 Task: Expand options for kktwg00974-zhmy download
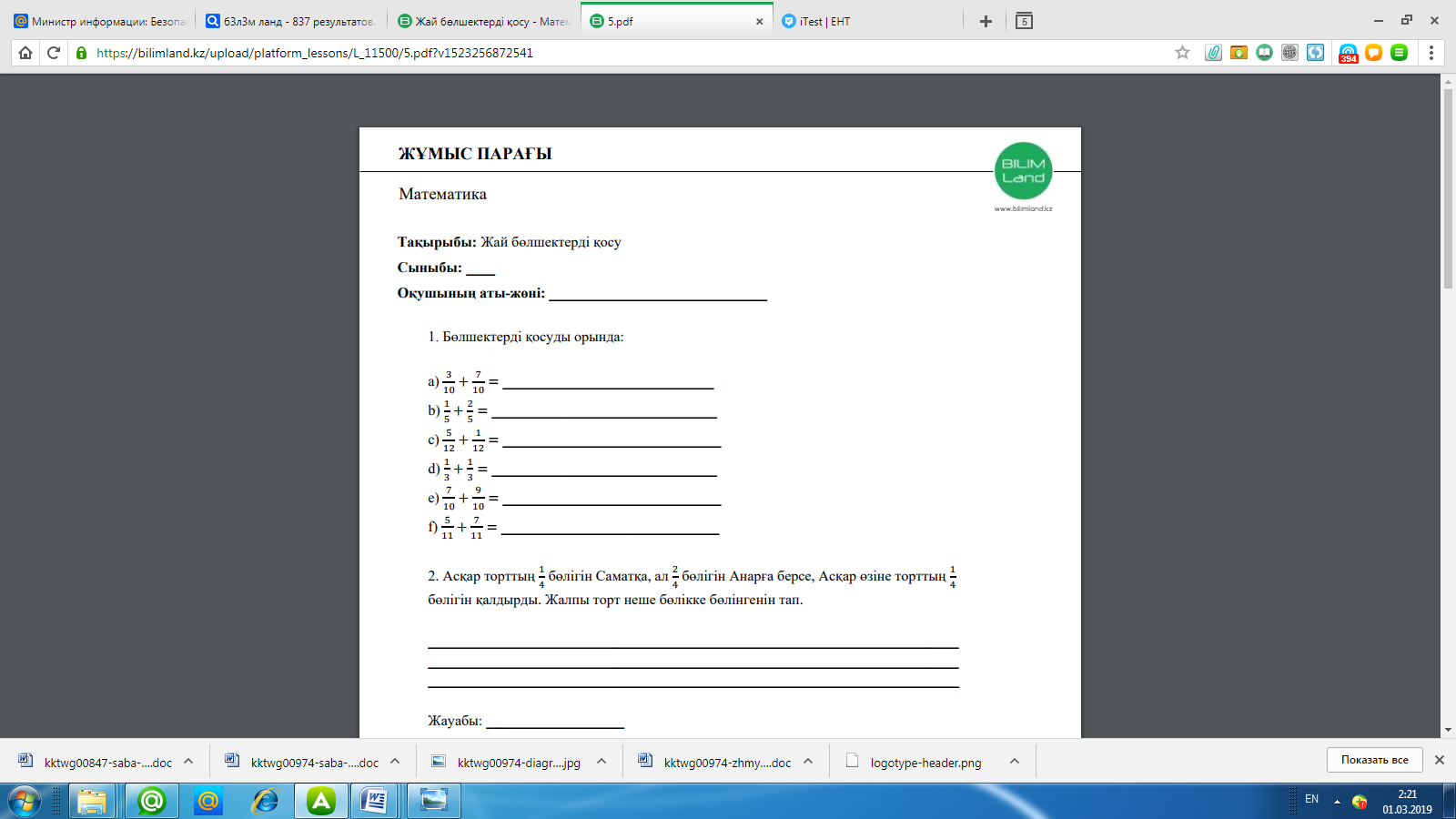(808, 762)
